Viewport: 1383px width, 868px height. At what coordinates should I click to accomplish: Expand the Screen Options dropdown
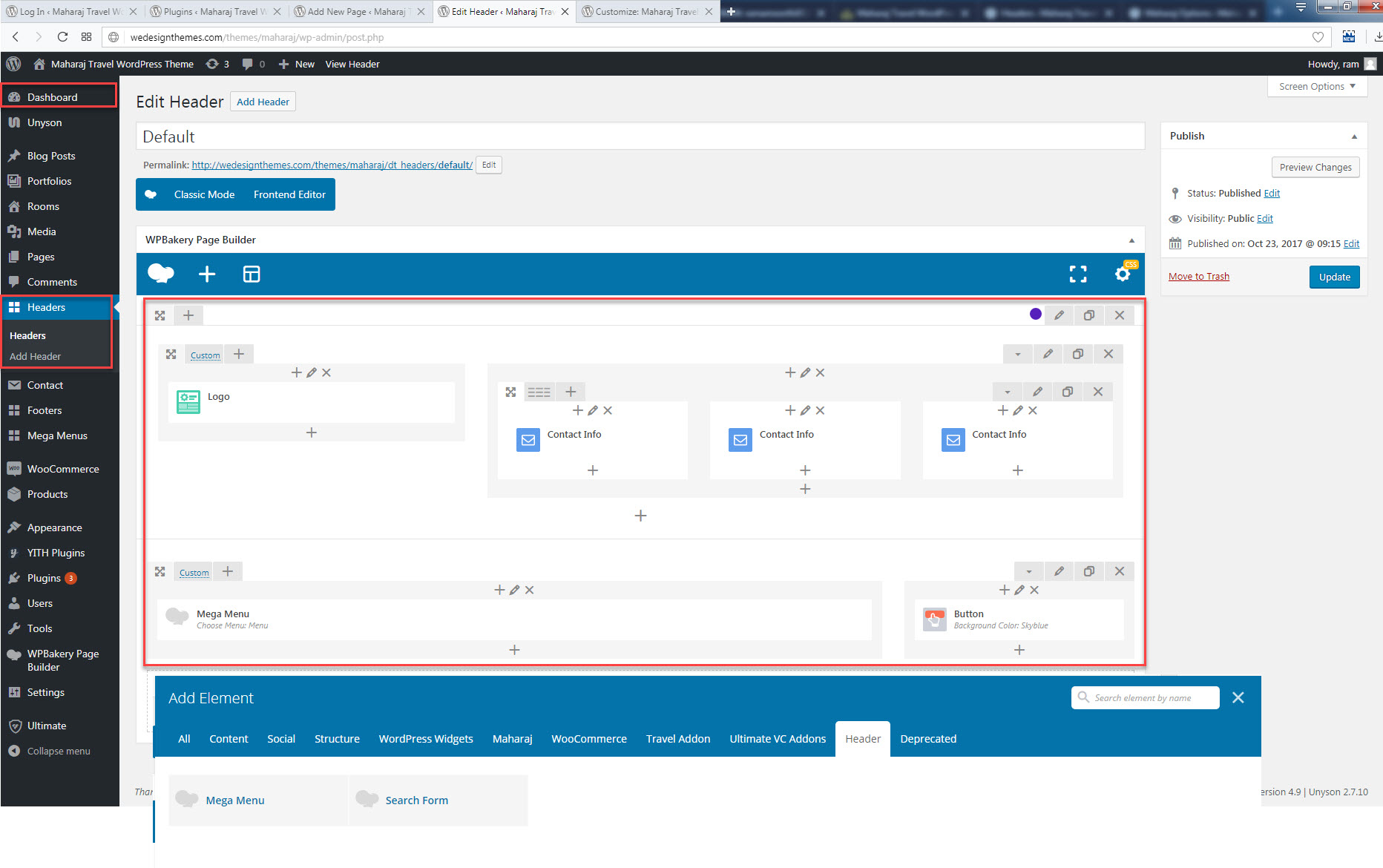click(x=1317, y=87)
